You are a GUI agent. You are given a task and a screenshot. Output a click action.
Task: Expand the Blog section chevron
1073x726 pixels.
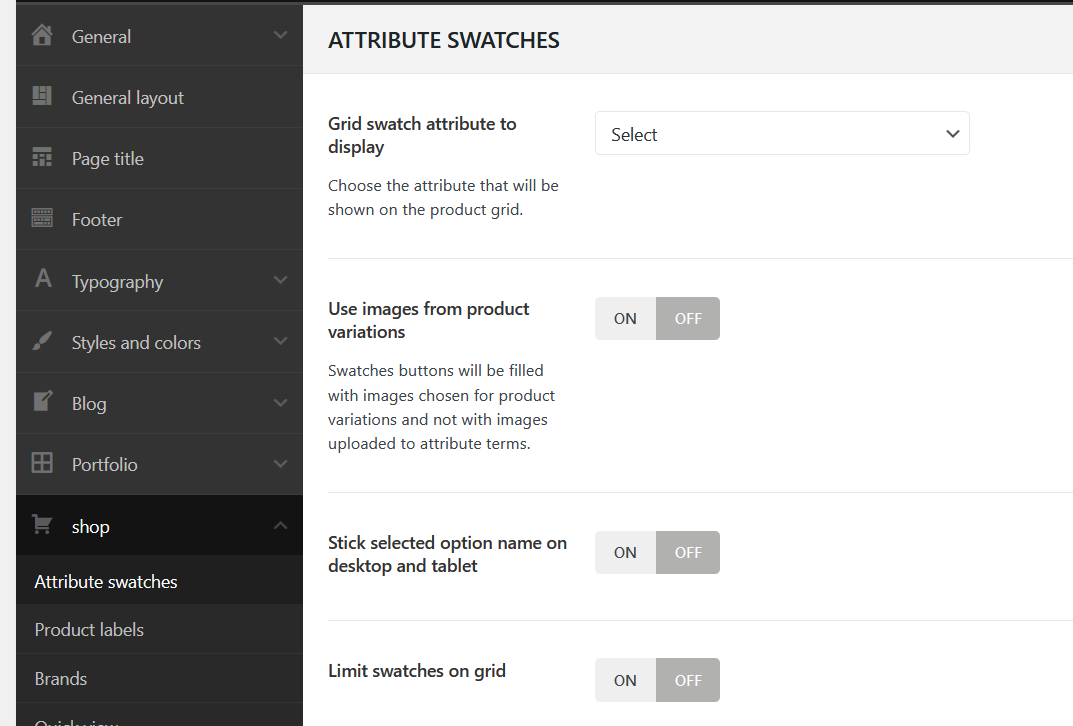pos(280,403)
